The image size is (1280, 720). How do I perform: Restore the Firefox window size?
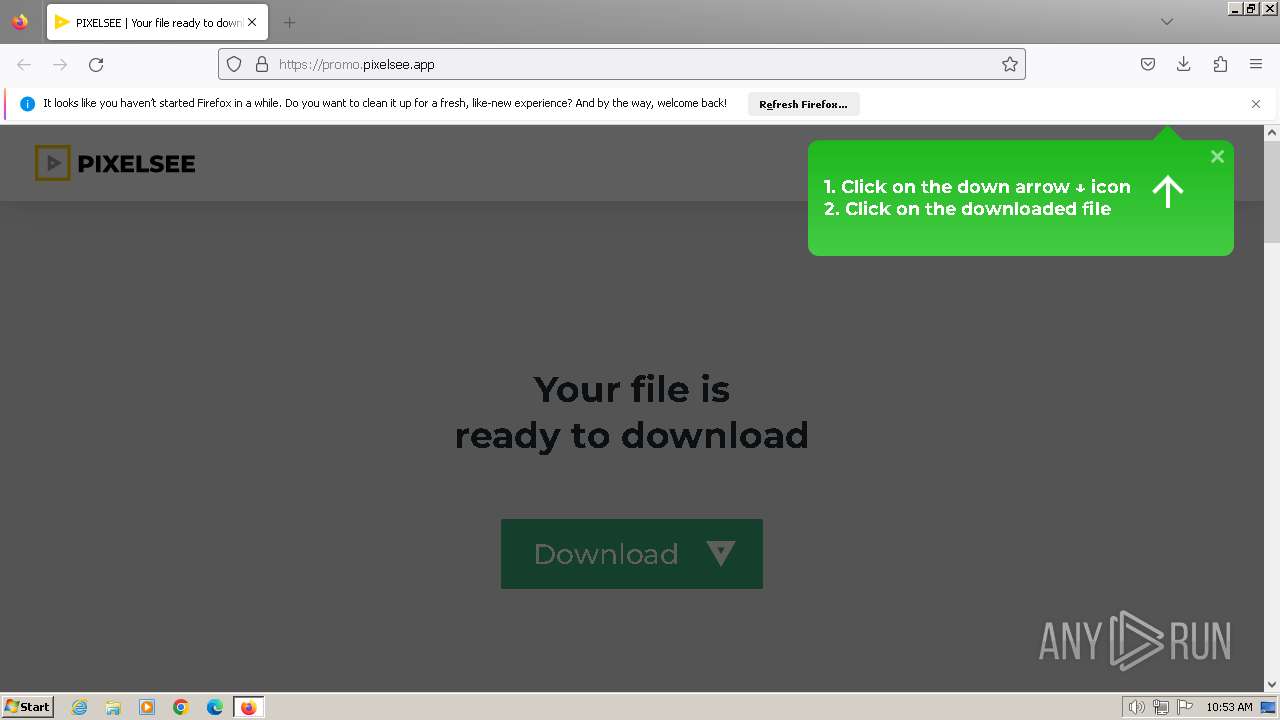point(1251,8)
